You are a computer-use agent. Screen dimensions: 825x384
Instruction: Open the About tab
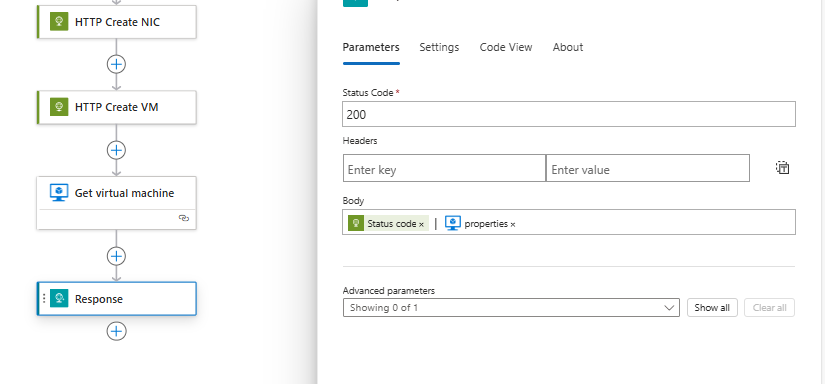coord(568,47)
